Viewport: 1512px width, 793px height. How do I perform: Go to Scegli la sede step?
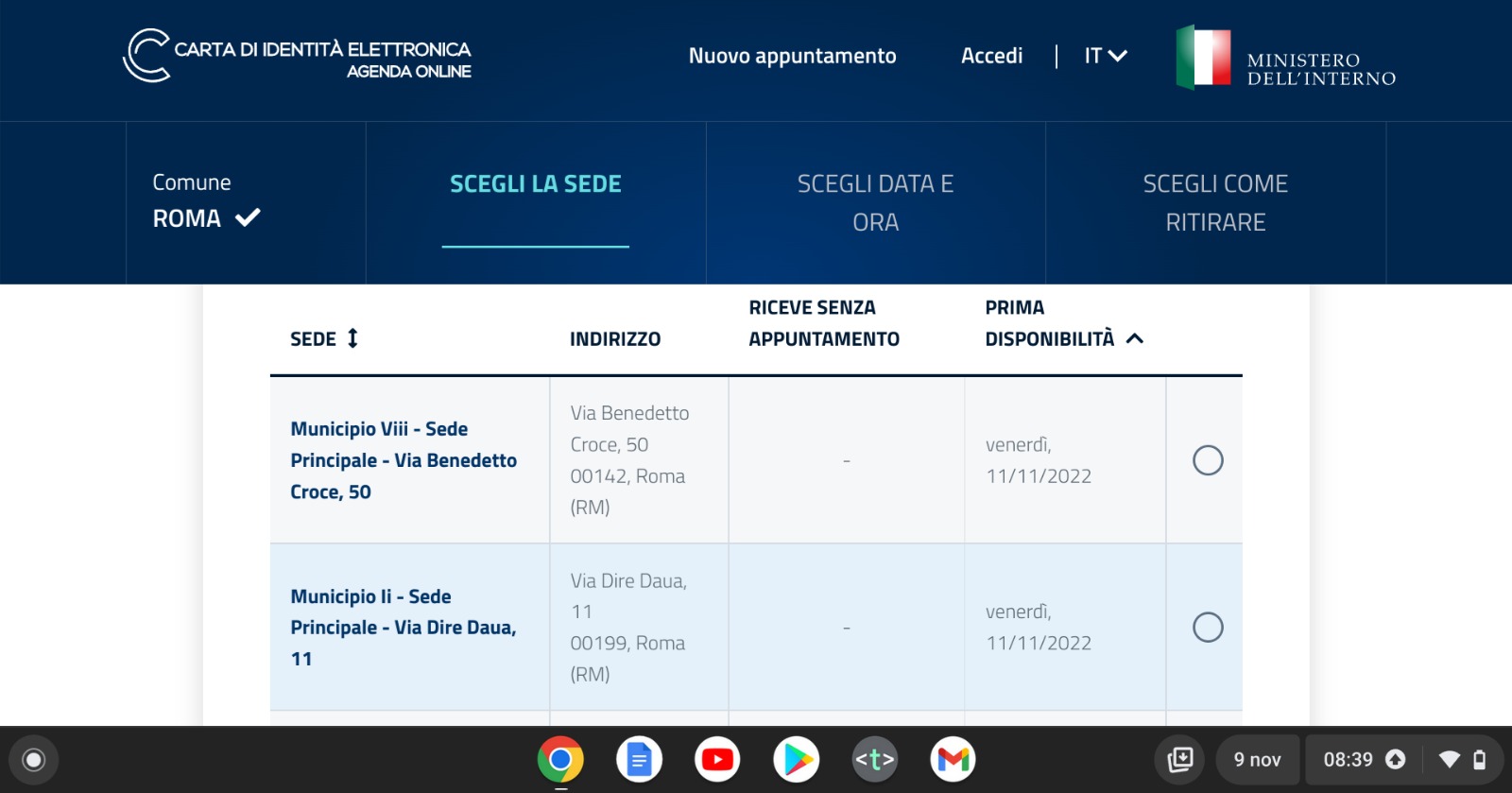tap(536, 184)
